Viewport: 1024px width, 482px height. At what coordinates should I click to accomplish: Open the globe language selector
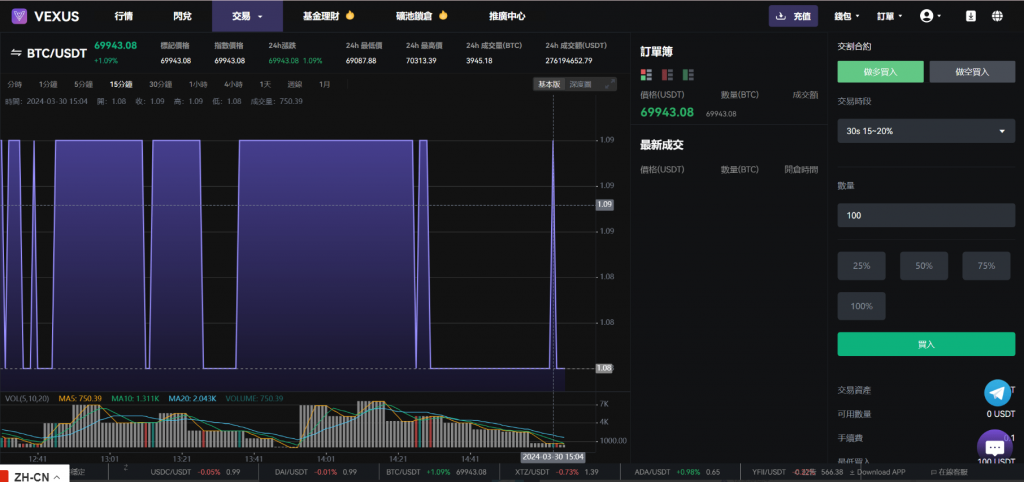[997, 16]
